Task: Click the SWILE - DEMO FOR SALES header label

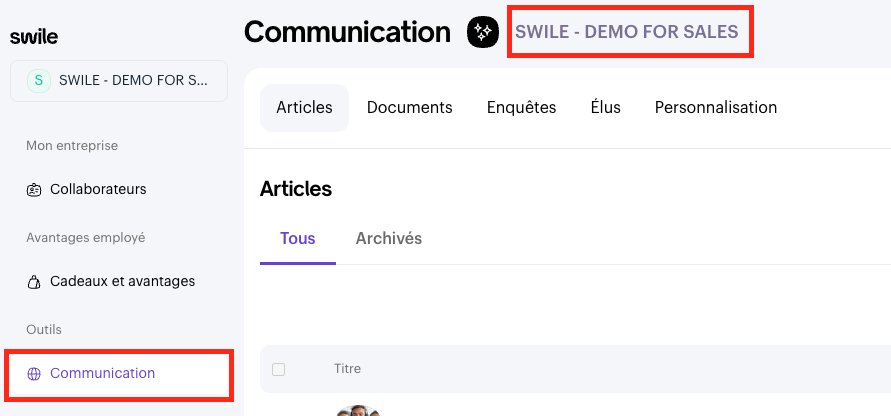Action: (x=627, y=32)
